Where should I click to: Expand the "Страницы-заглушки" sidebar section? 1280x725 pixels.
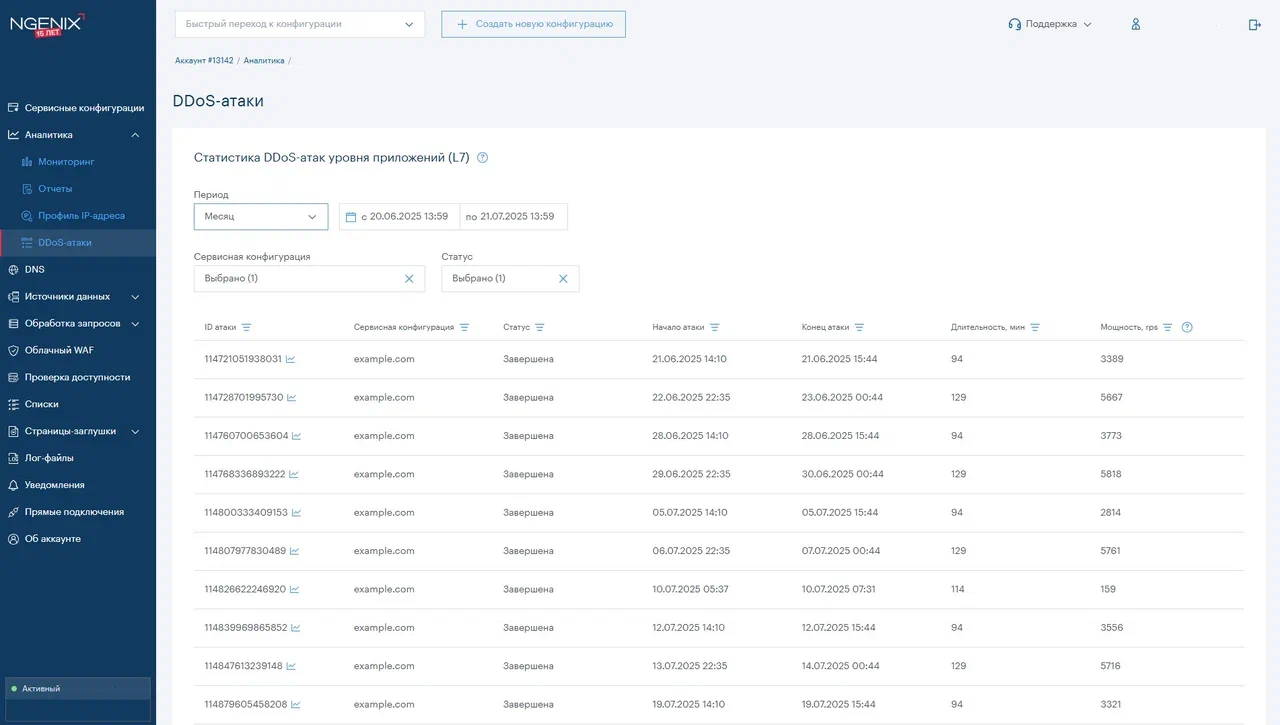pyautogui.click(x=77, y=431)
